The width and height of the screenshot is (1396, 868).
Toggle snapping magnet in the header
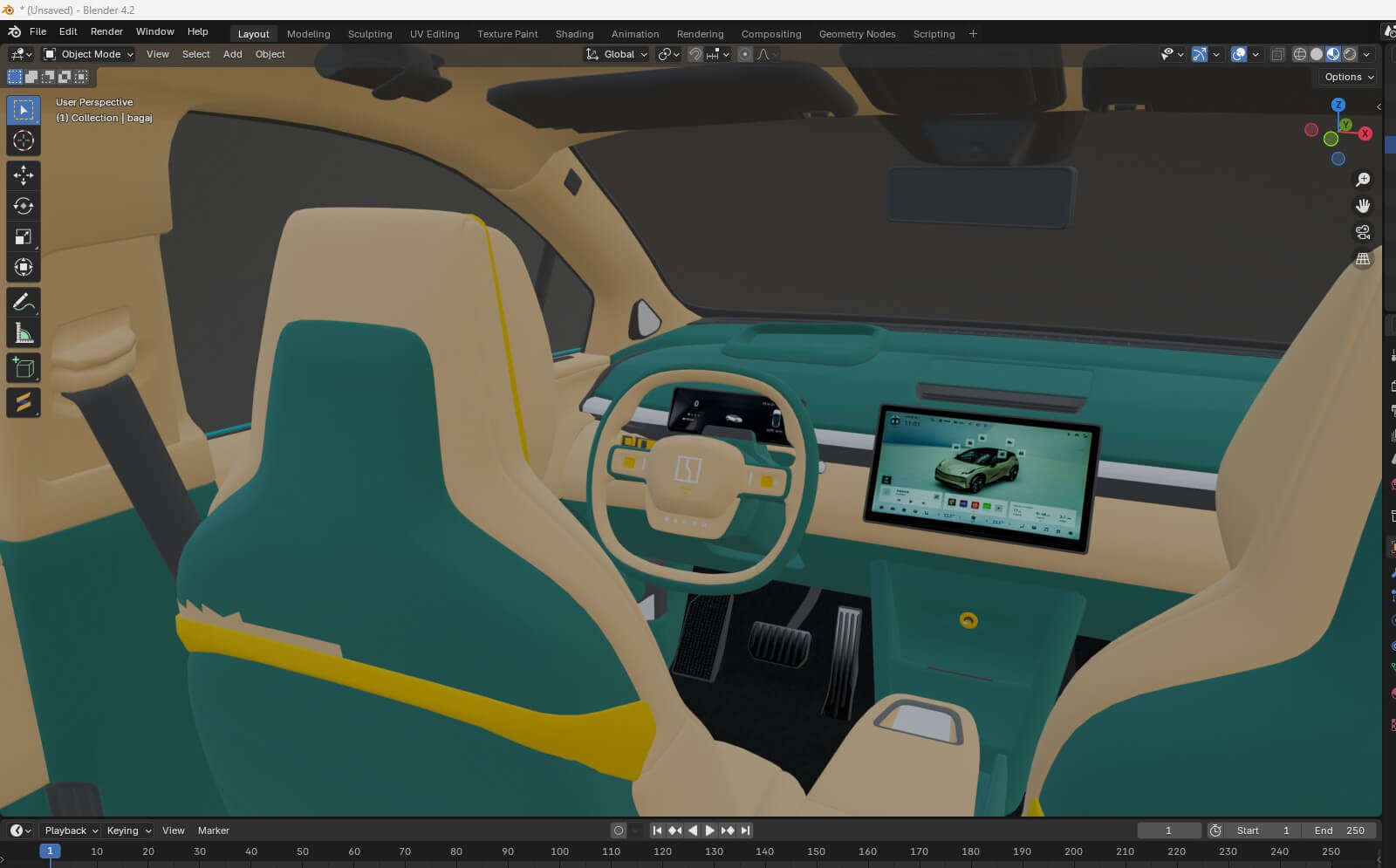(695, 54)
